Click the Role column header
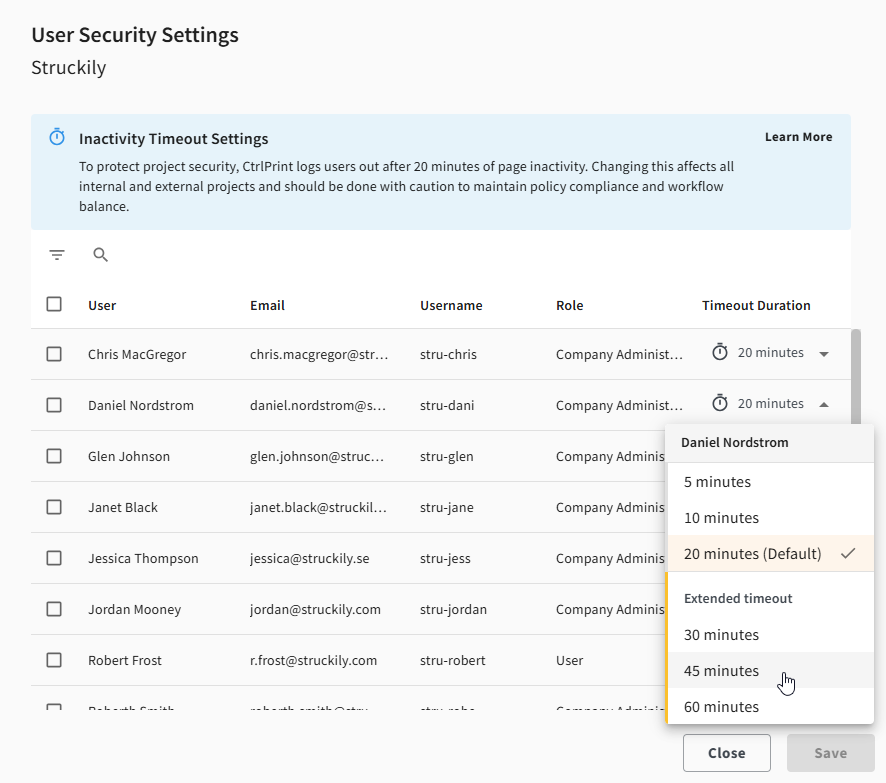This screenshot has height=783, width=886. 569,305
